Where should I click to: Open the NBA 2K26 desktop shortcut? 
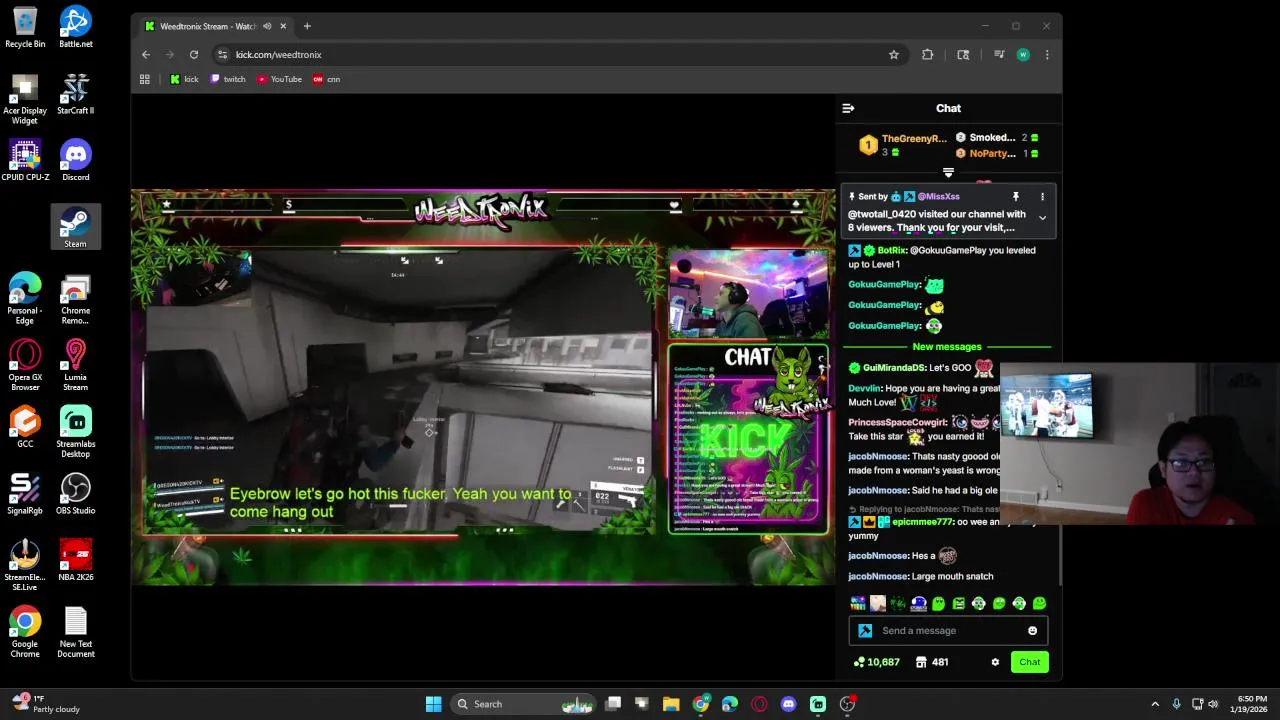[x=75, y=560]
